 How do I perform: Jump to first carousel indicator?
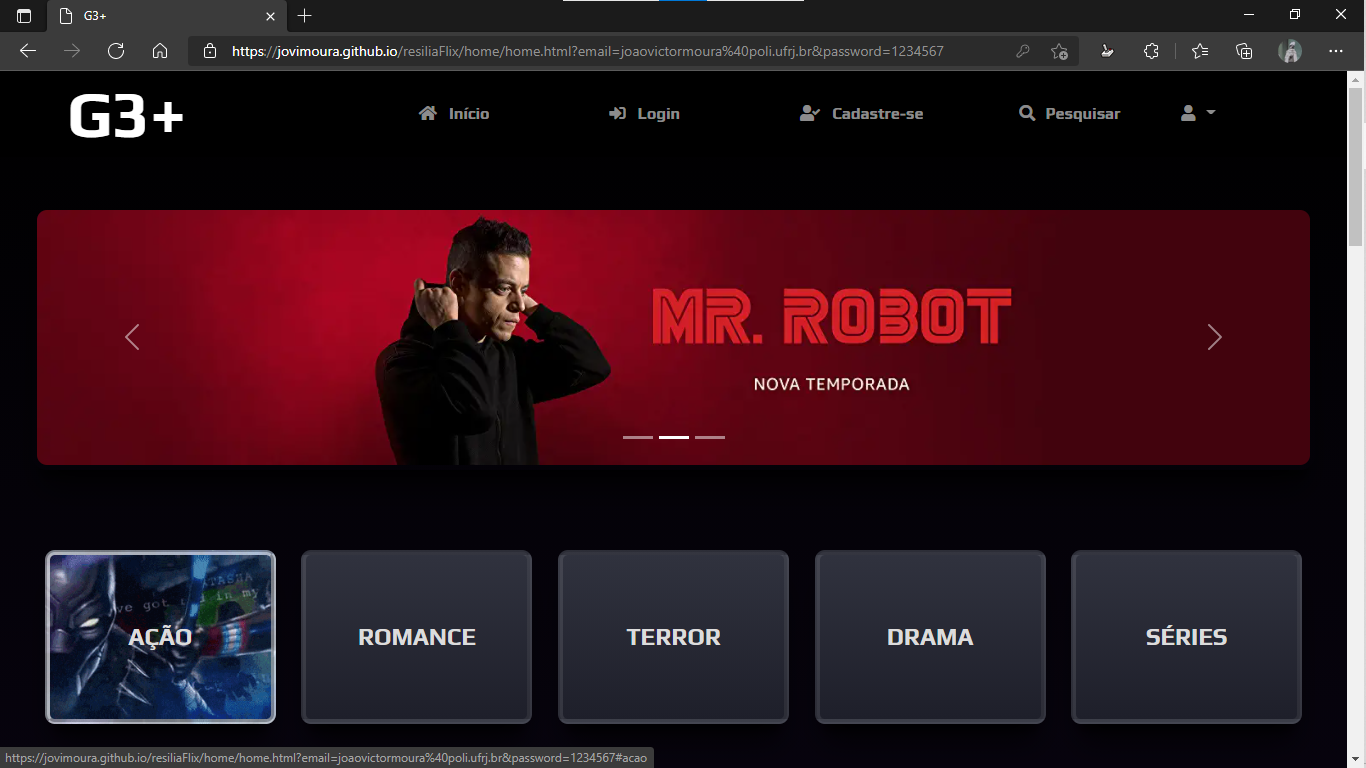(x=638, y=437)
